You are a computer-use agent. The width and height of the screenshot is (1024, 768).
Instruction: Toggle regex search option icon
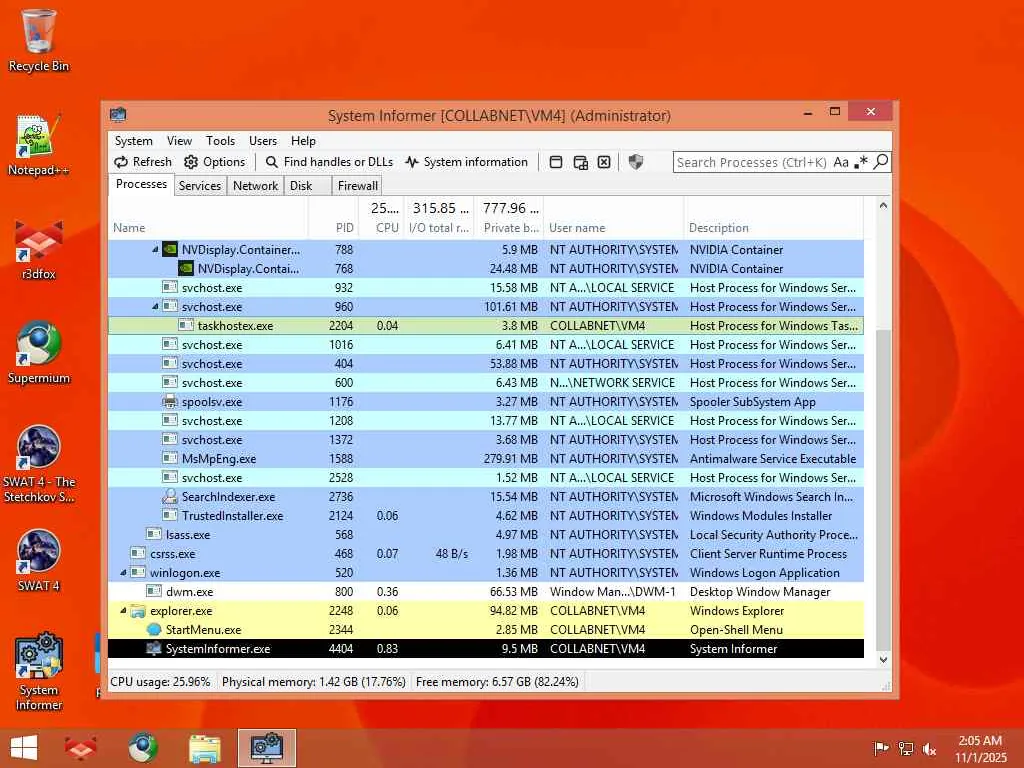pyautogui.click(x=861, y=162)
